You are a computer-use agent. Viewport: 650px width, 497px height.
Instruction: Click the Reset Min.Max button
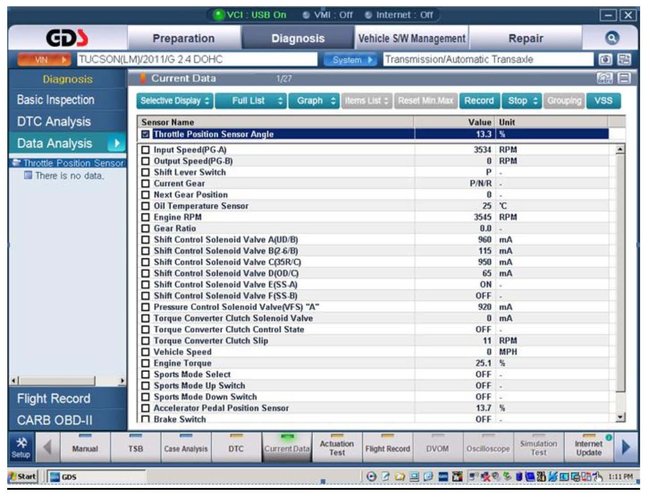[x=426, y=101]
